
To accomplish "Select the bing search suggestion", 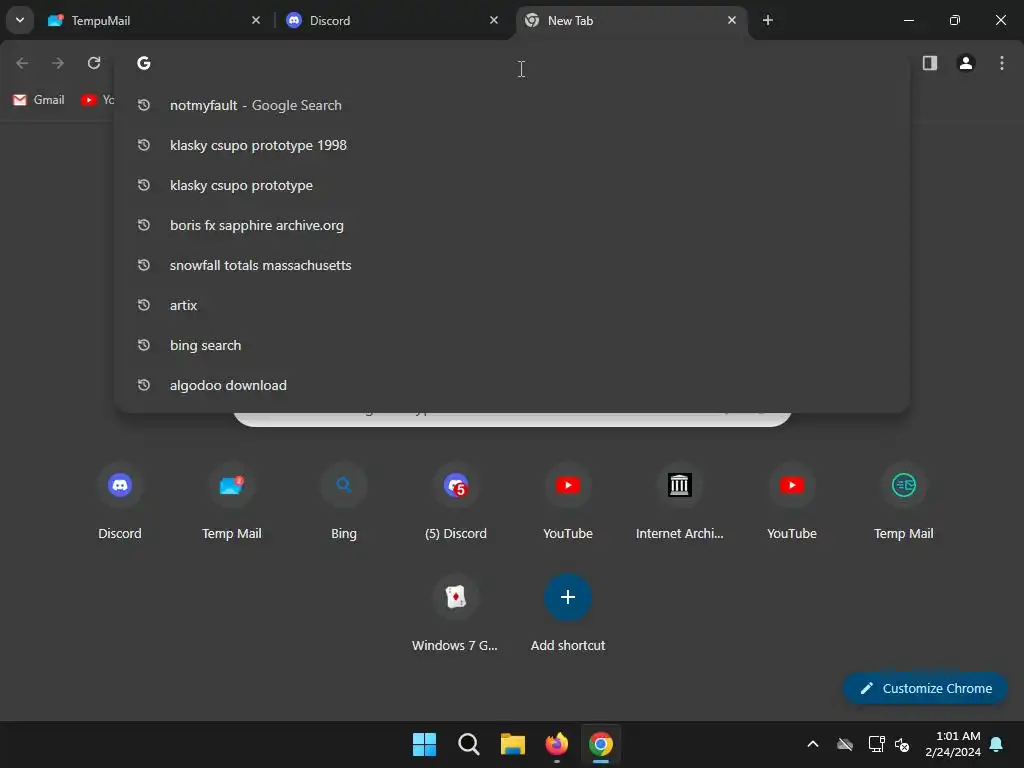I will pos(512,345).
